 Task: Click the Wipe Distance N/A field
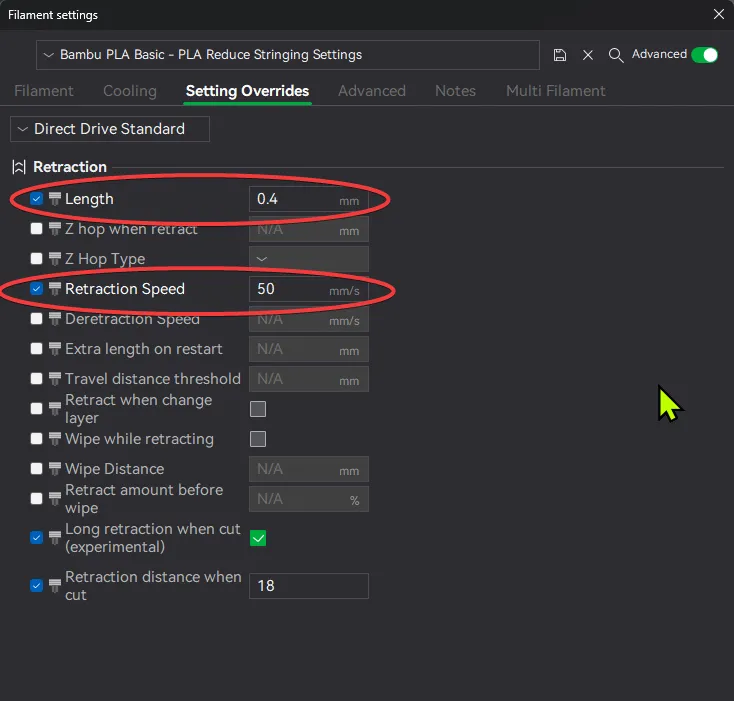[309, 469]
